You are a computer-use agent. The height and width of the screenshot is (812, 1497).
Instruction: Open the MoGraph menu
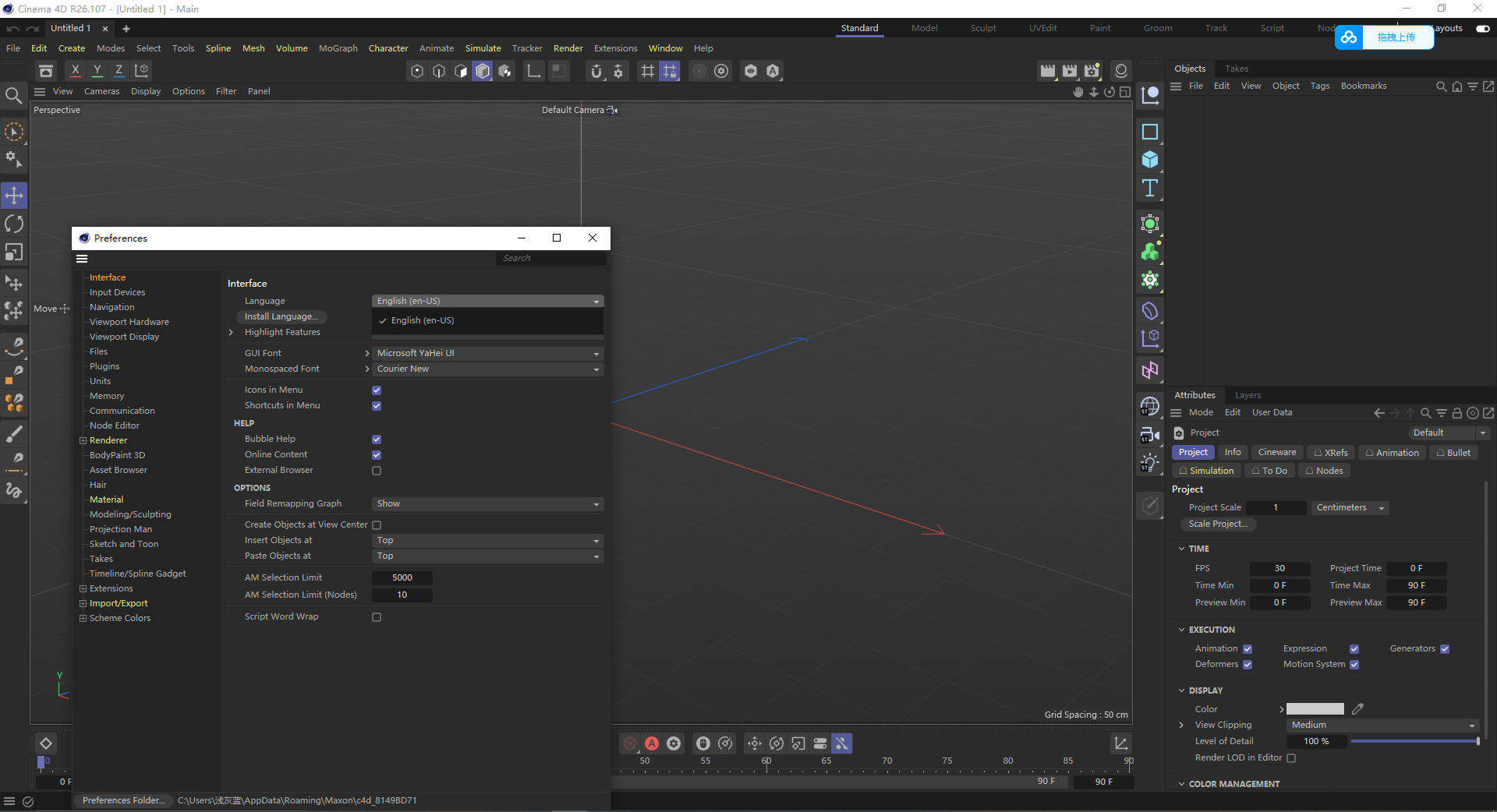point(338,48)
